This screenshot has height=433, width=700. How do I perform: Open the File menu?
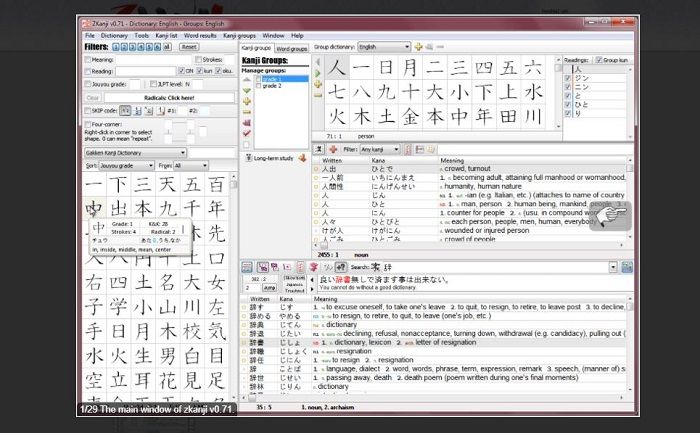90,36
